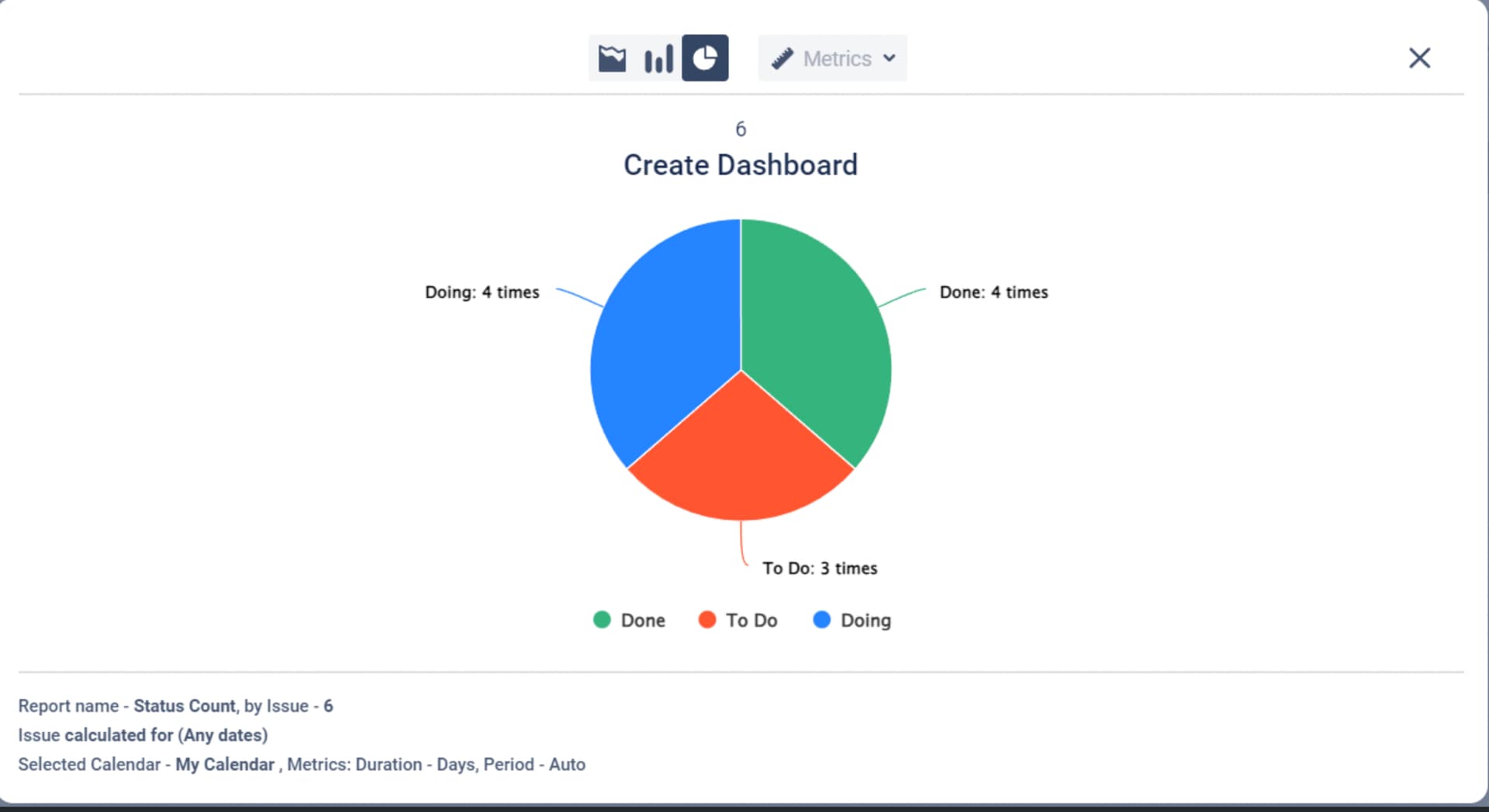Switch to the area chart view
This screenshot has width=1489, height=812.
(x=612, y=58)
